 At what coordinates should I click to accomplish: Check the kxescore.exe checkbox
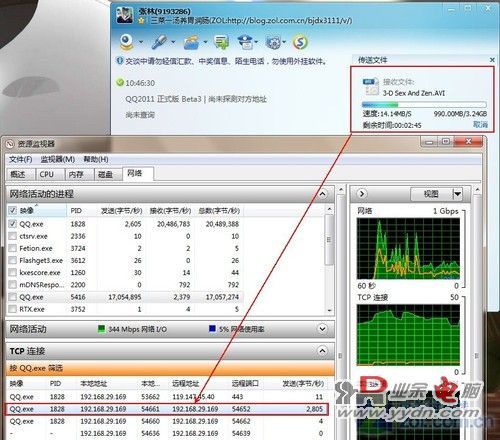[12, 272]
